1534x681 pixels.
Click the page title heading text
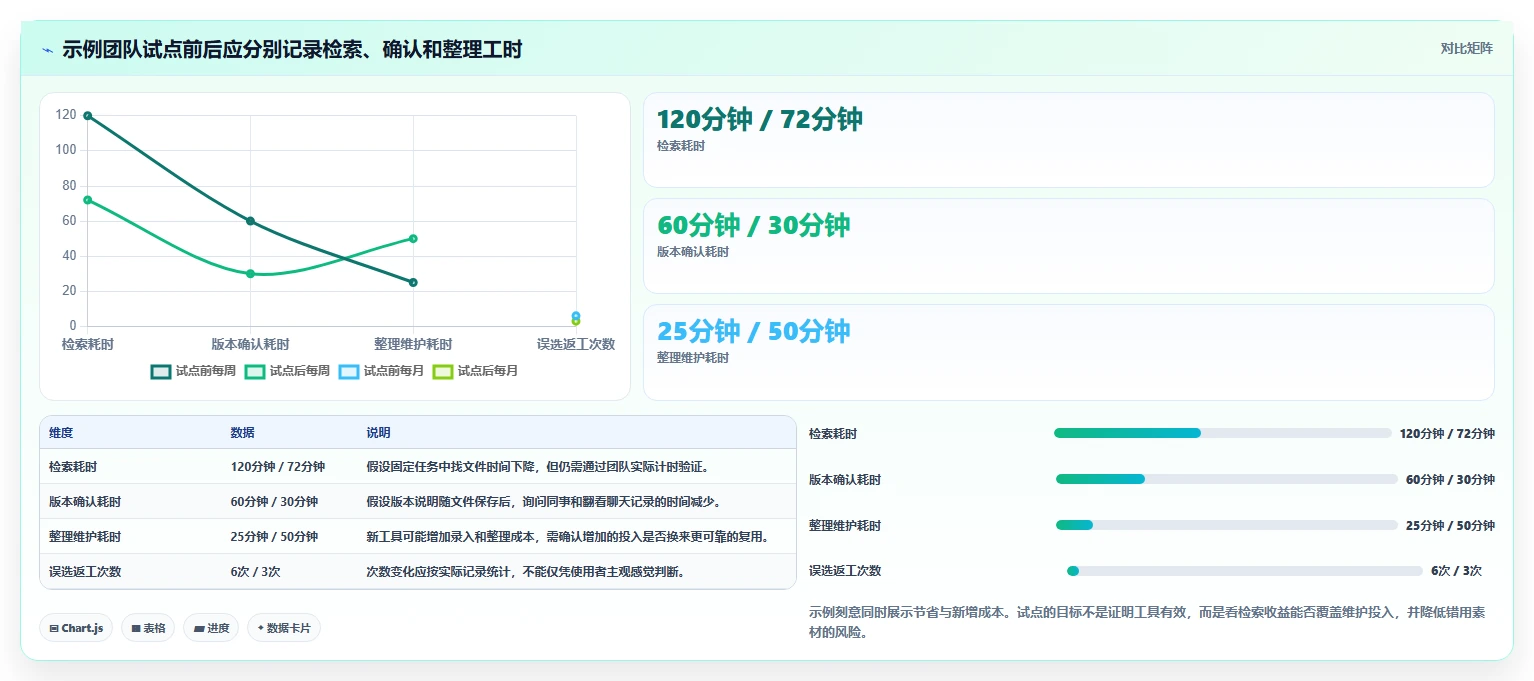click(292, 50)
